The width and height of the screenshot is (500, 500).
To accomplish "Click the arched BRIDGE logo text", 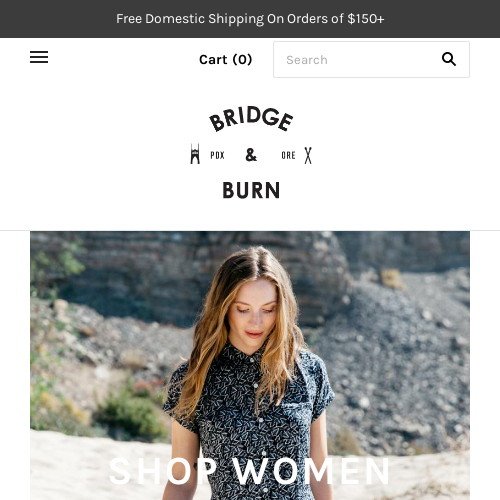I will coord(251,119).
